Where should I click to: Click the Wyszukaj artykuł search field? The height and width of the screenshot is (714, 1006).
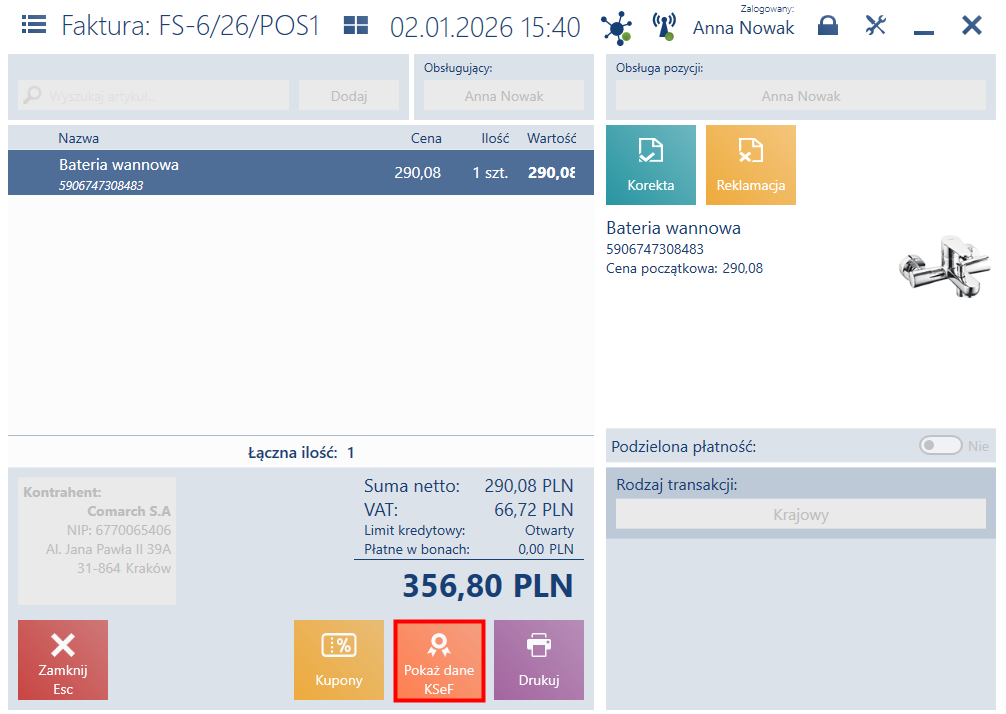point(153,96)
